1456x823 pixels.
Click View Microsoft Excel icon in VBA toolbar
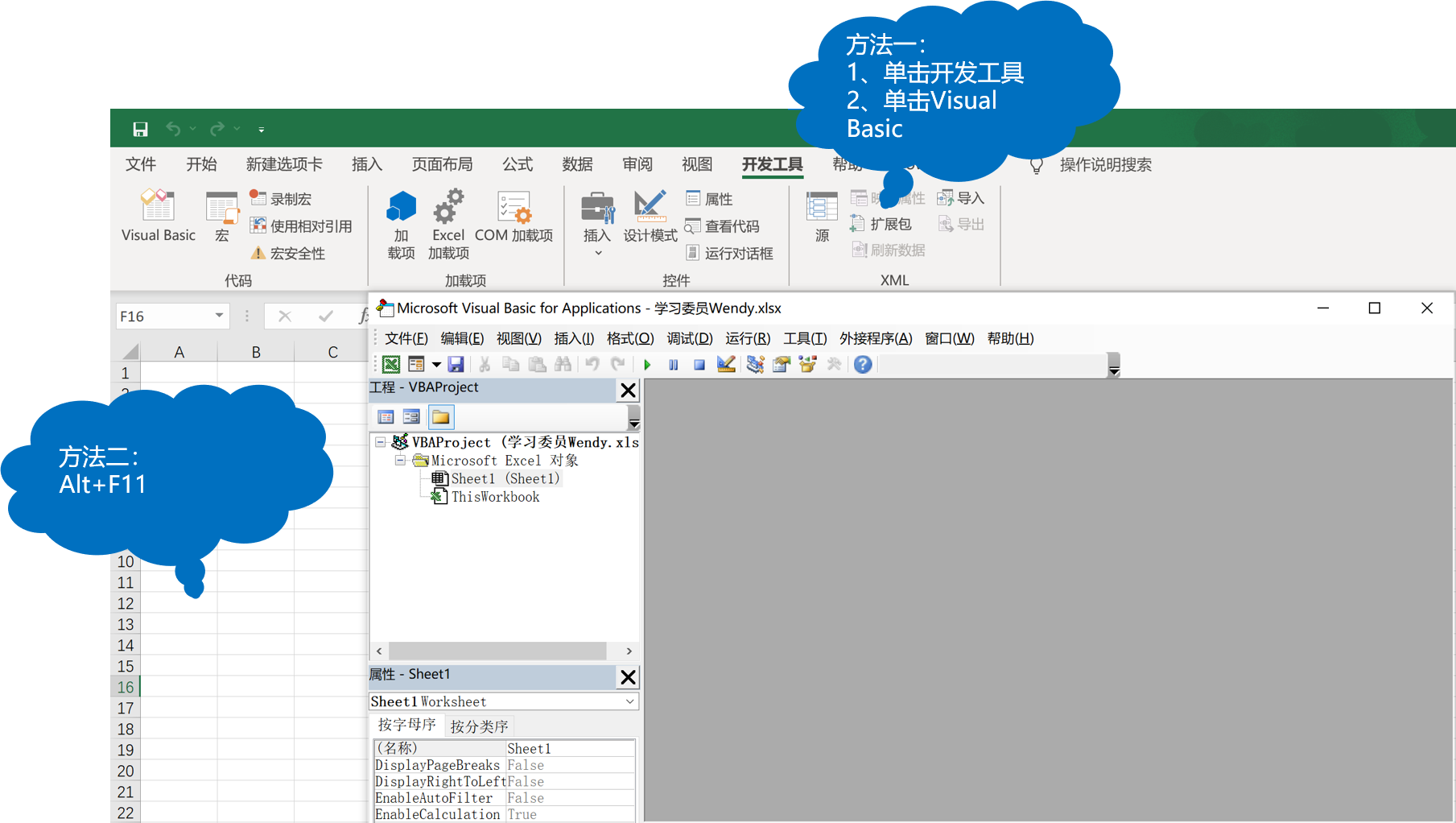(391, 364)
